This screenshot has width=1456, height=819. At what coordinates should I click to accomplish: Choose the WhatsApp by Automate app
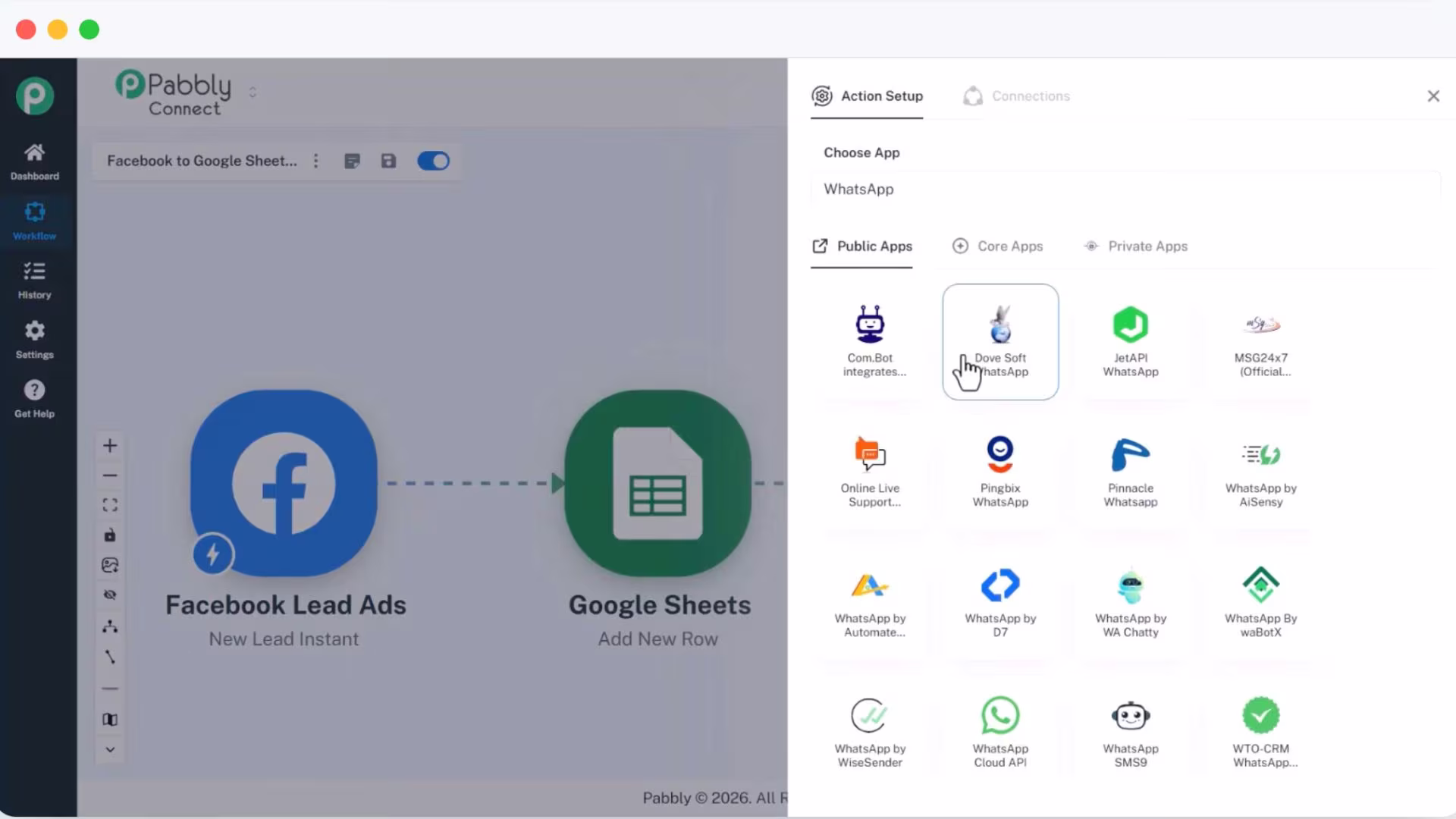871,602
